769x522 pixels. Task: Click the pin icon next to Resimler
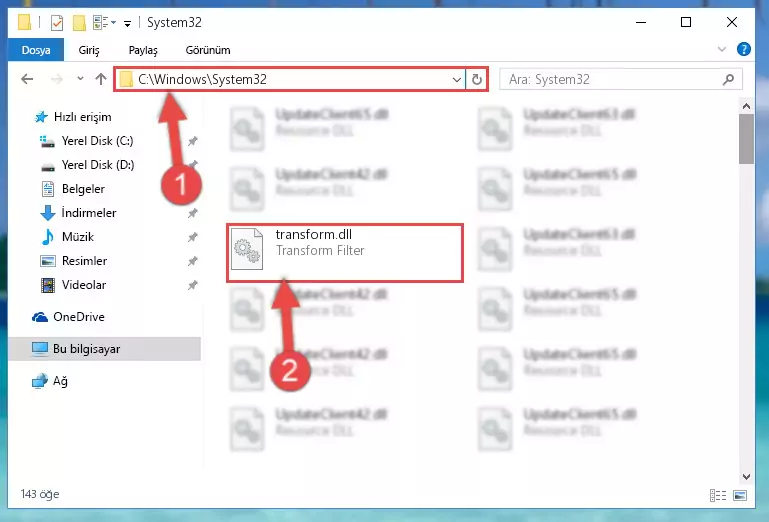[192, 261]
